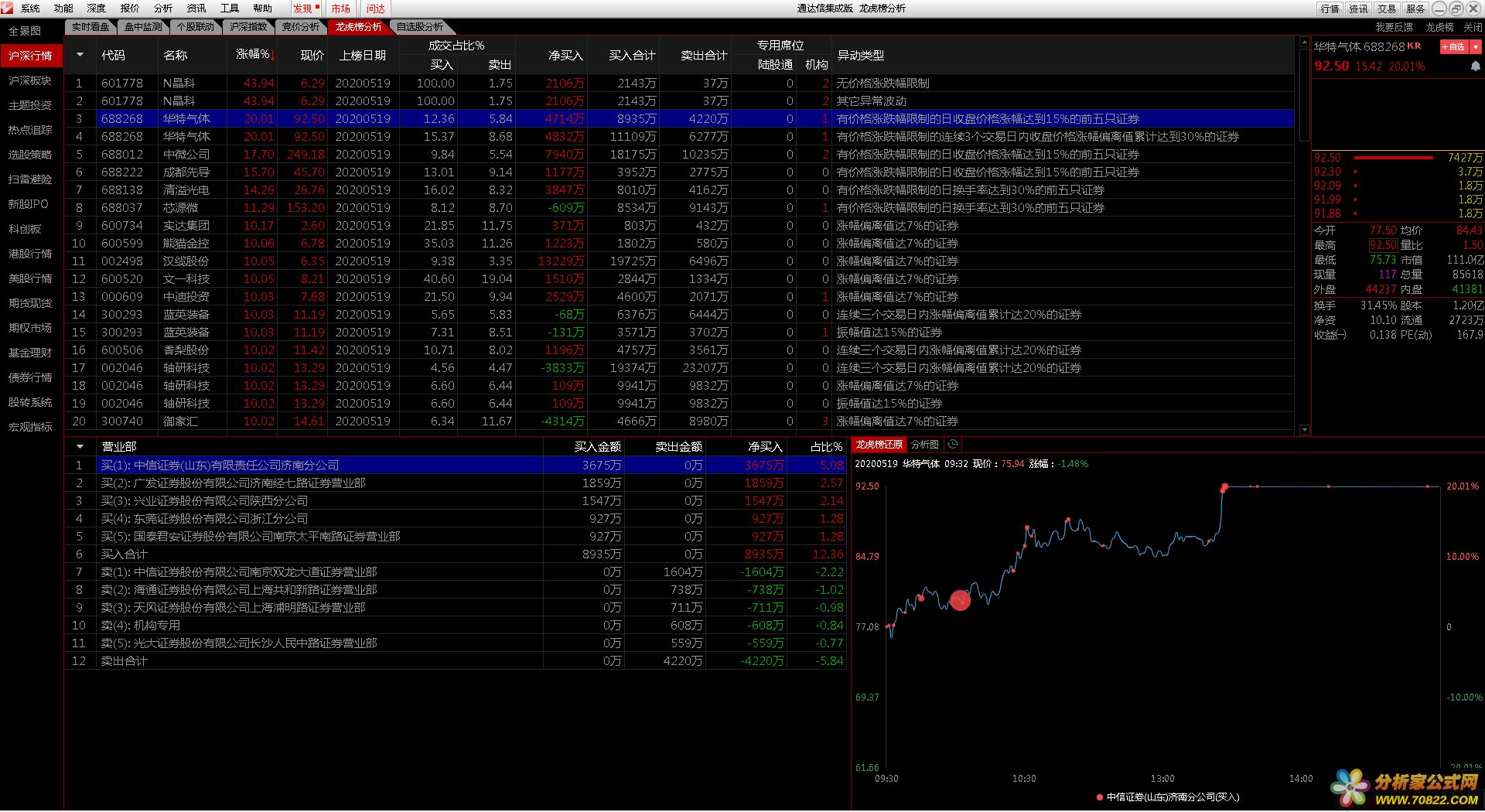This screenshot has width=1485, height=812.
Task: Click the 中信证券(山东)济南分公司(买入) chart legend
Action: coord(1168,797)
